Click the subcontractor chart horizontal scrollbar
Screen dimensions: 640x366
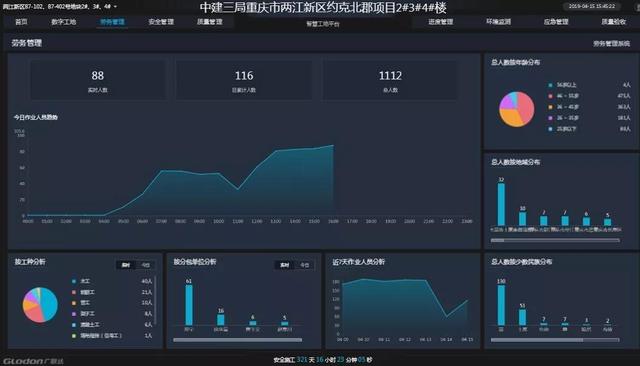click(x=238, y=339)
